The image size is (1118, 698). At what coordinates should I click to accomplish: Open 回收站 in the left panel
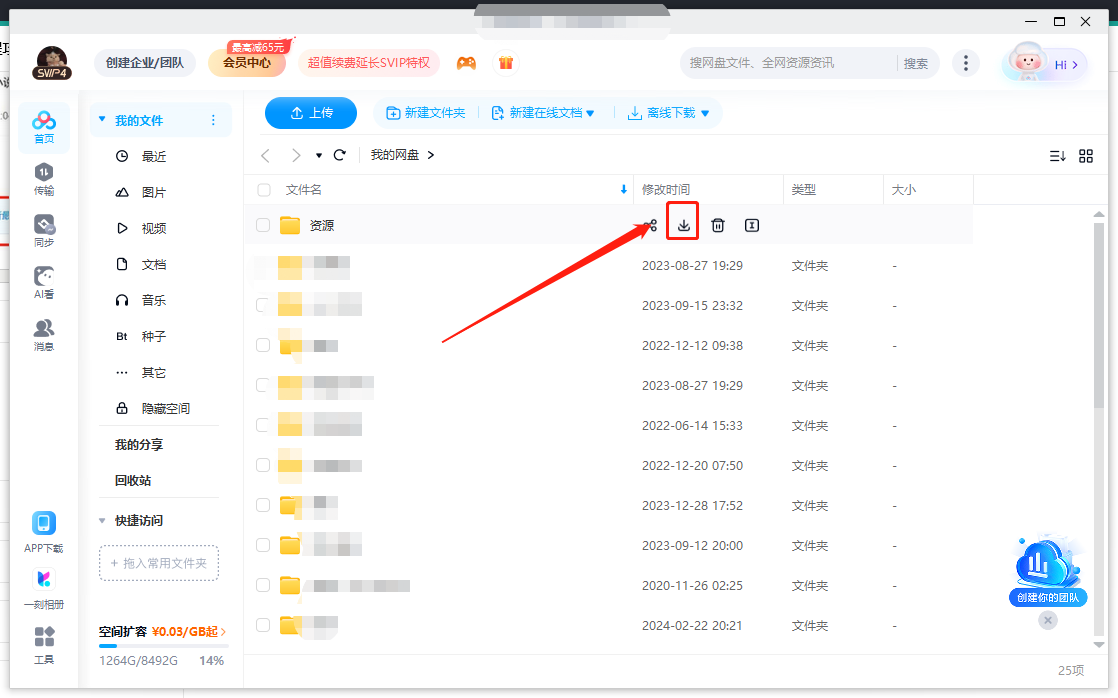tap(133, 481)
